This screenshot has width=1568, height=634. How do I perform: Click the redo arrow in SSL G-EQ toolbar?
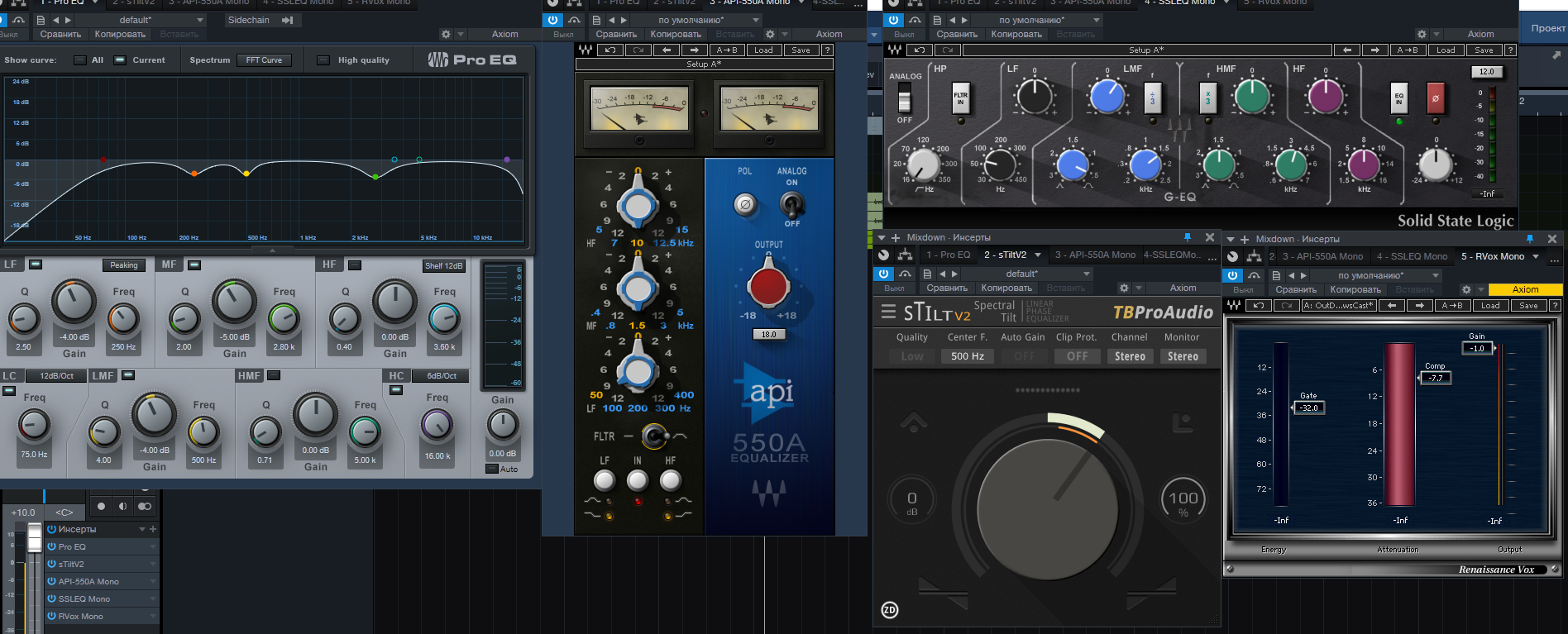pos(948,50)
